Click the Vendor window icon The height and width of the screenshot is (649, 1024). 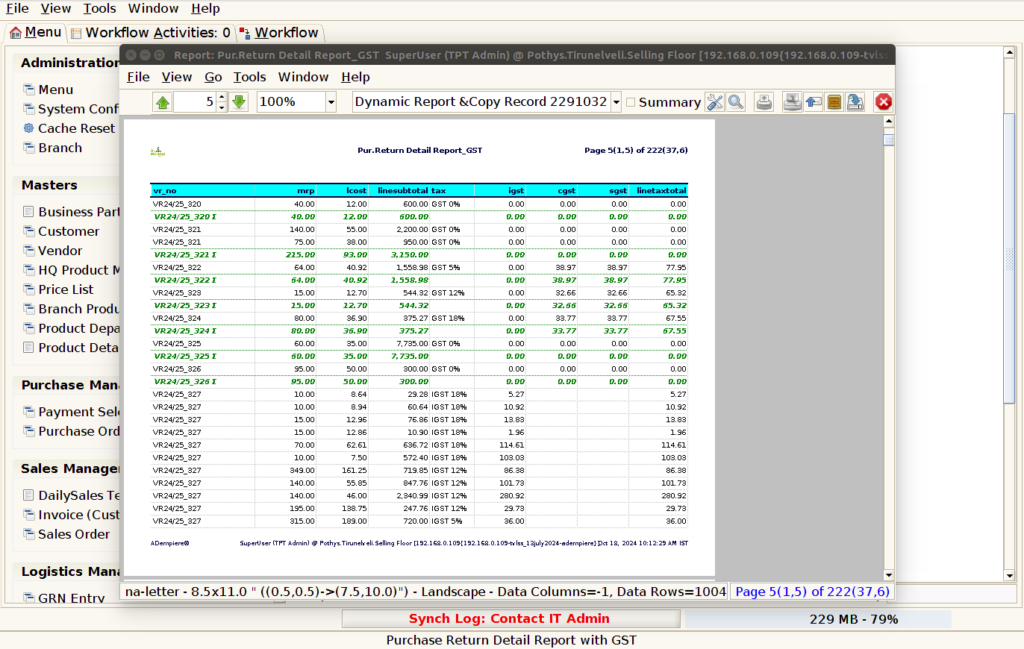click(x=29, y=250)
